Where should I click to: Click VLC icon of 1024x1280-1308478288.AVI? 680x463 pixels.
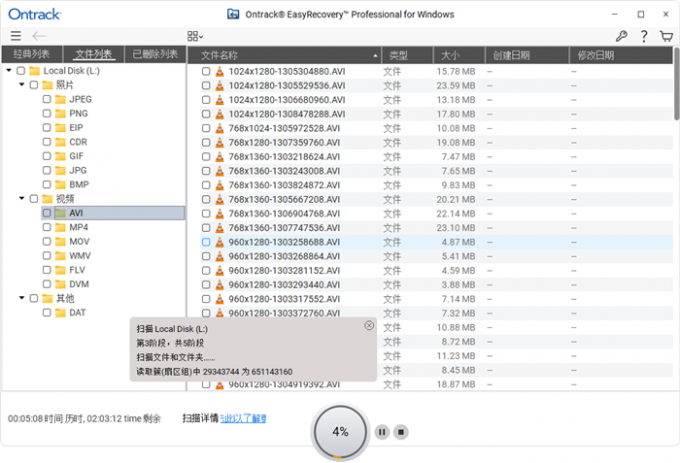[x=220, y=114]
